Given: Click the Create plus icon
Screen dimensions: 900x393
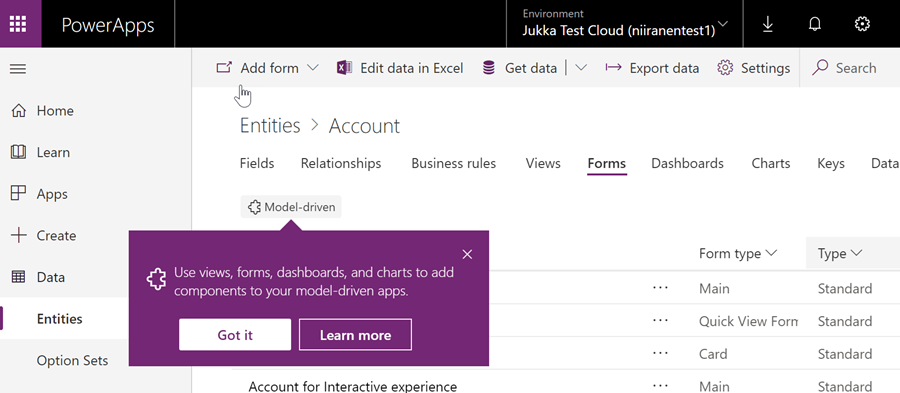Looking at the screenshot, I should (19, 235).
